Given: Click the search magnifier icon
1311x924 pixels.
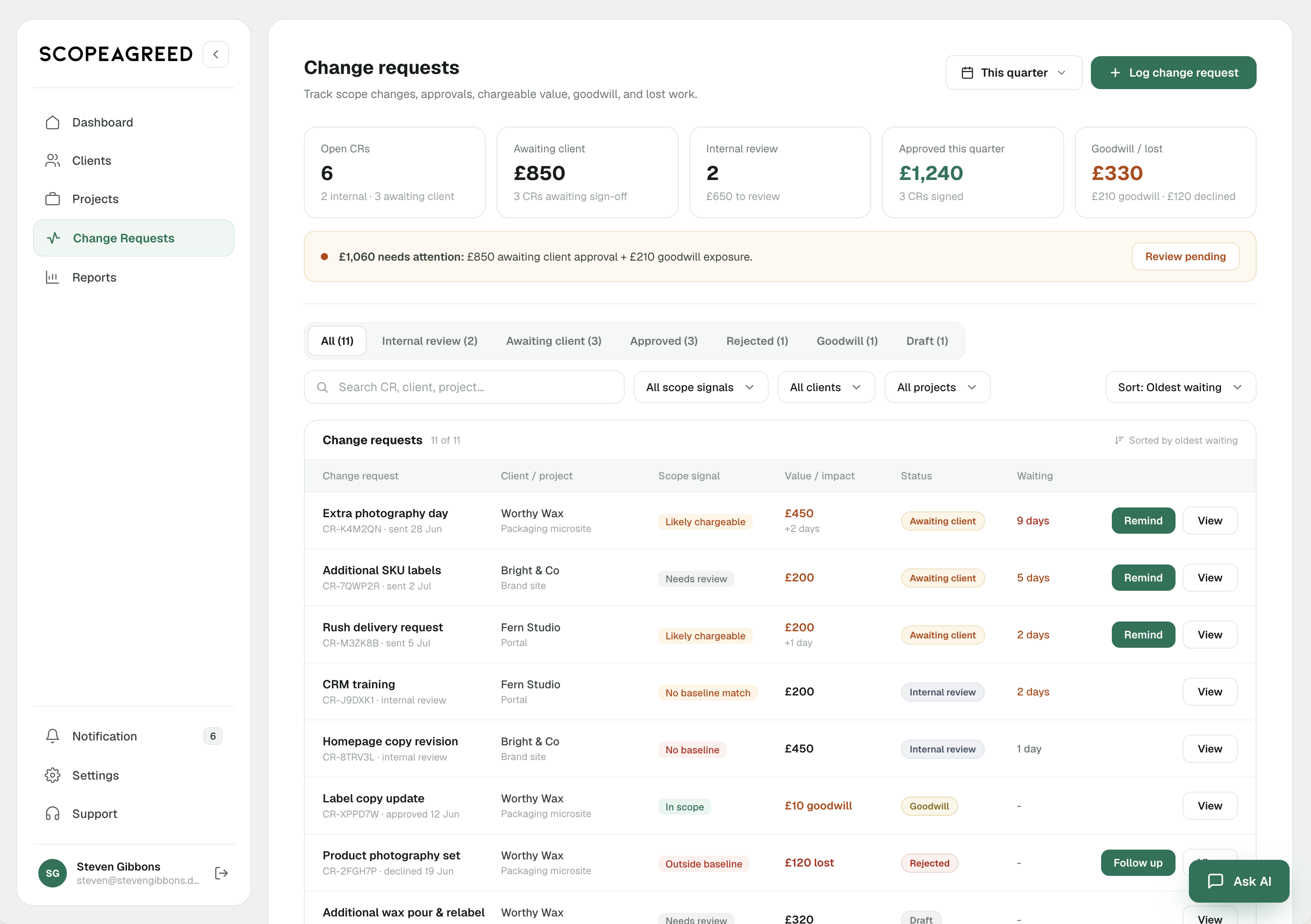Looking at the screenshot, I should 323,387.
